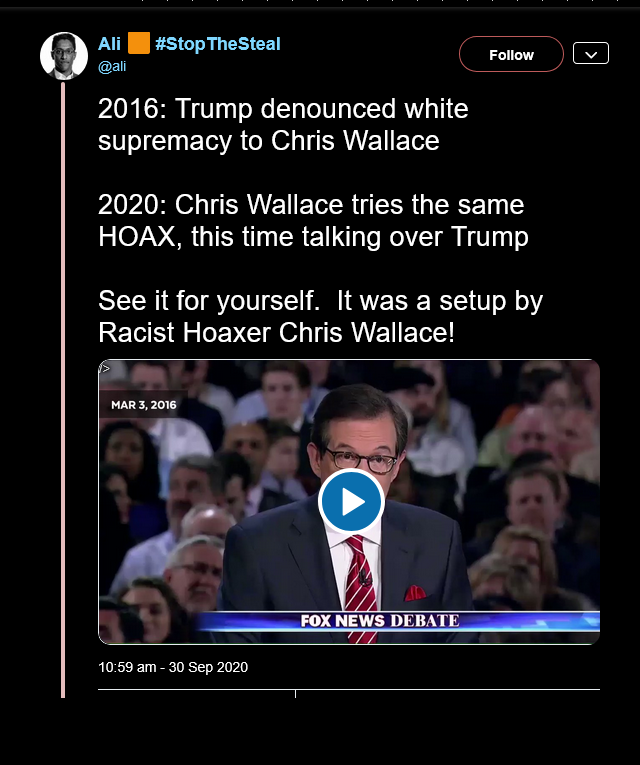Click the FOX NEWS DEBATE banner on video

point(380,621)
